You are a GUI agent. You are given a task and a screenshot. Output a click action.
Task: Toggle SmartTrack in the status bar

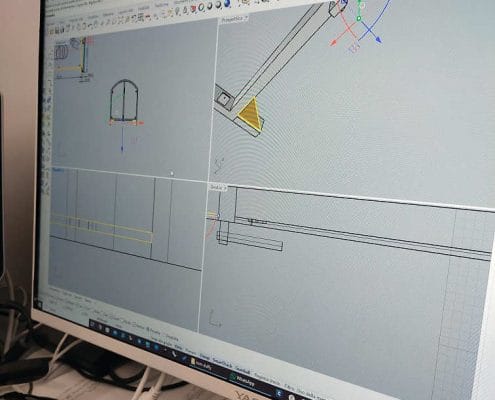point(222,363)
